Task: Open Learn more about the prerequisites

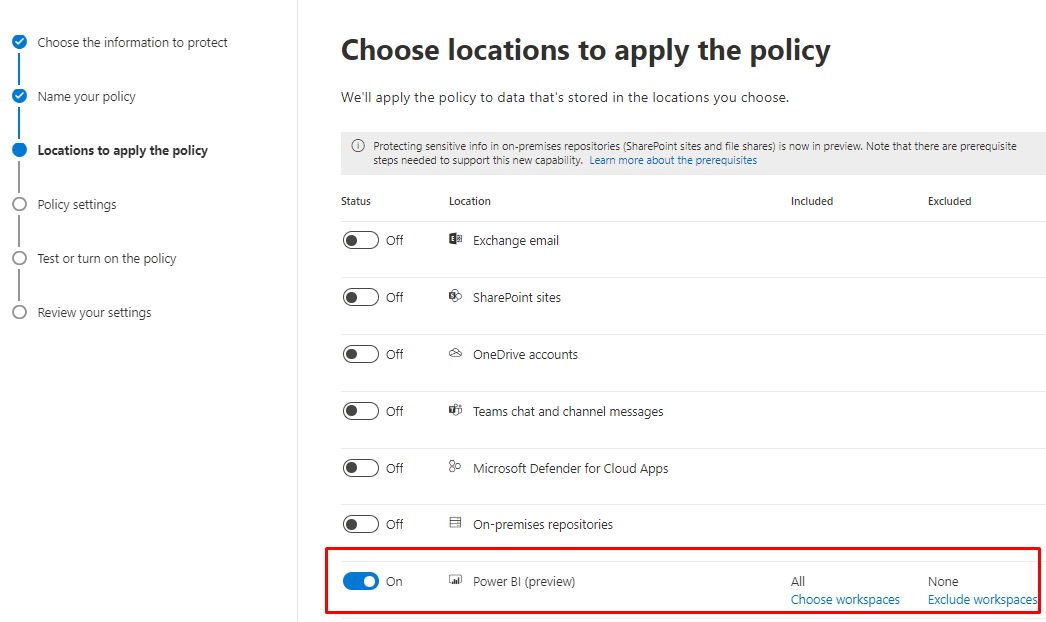Action: pyautogui.click(x=673, y=160)
